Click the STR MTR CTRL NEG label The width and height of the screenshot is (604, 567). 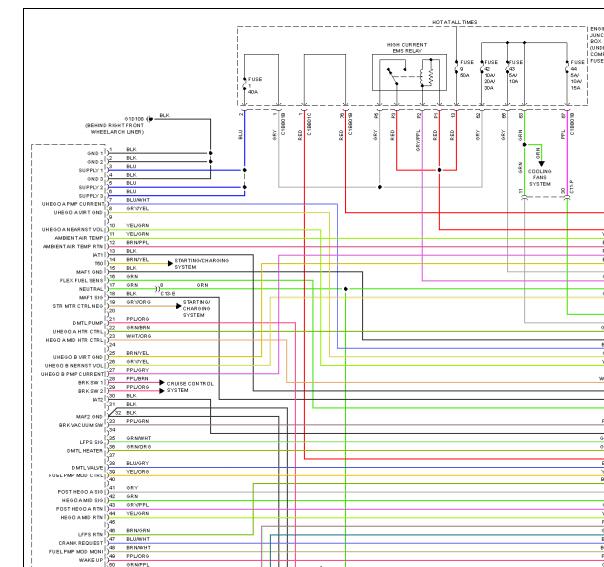point(78,306)
